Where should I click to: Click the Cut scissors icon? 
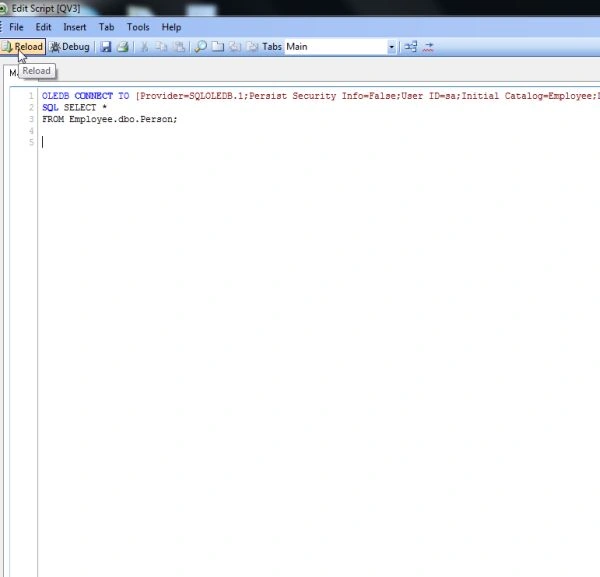coord(144,47)
